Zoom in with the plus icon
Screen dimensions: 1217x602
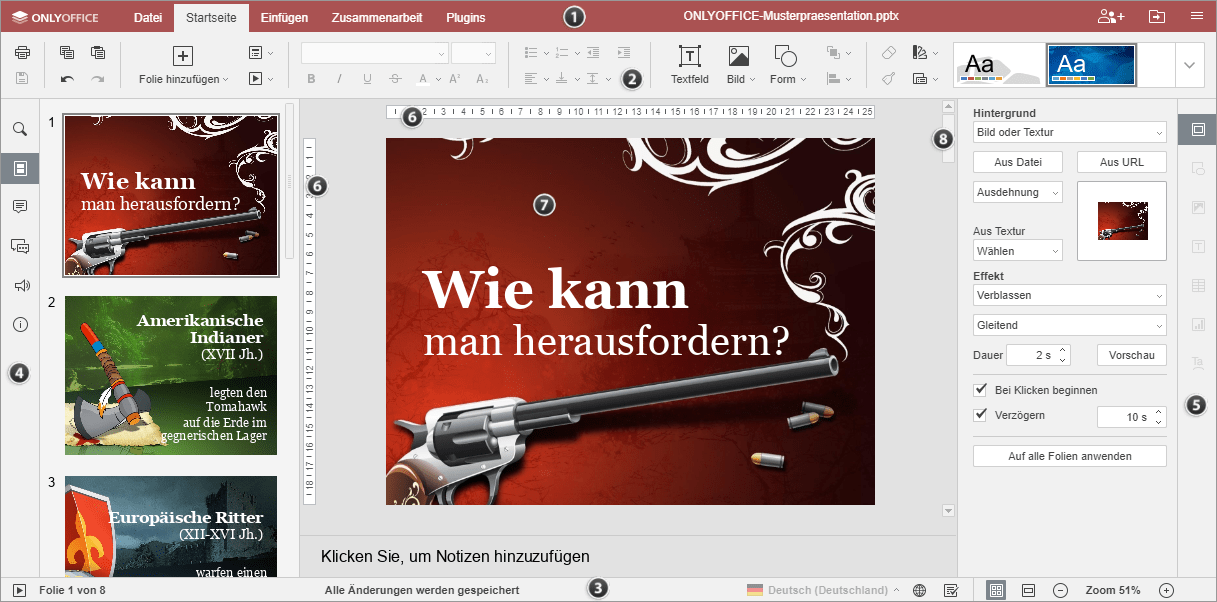(x=1165, y=590)
